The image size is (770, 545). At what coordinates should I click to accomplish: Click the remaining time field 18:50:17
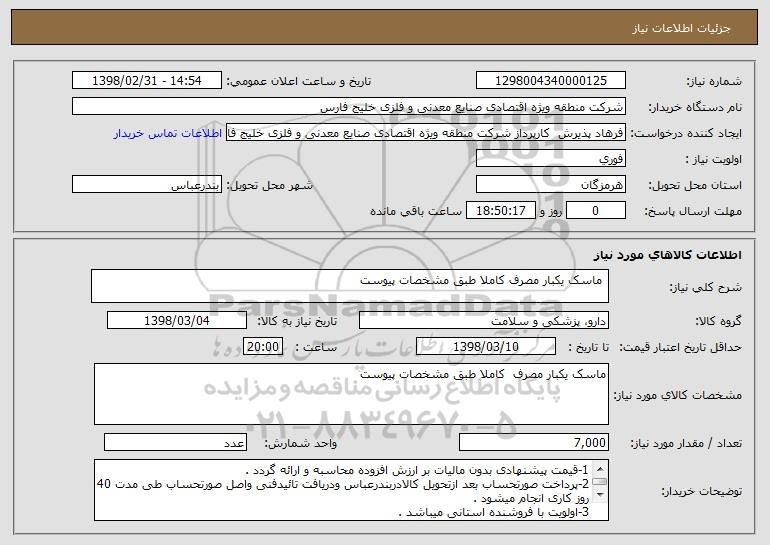point(500,211)
